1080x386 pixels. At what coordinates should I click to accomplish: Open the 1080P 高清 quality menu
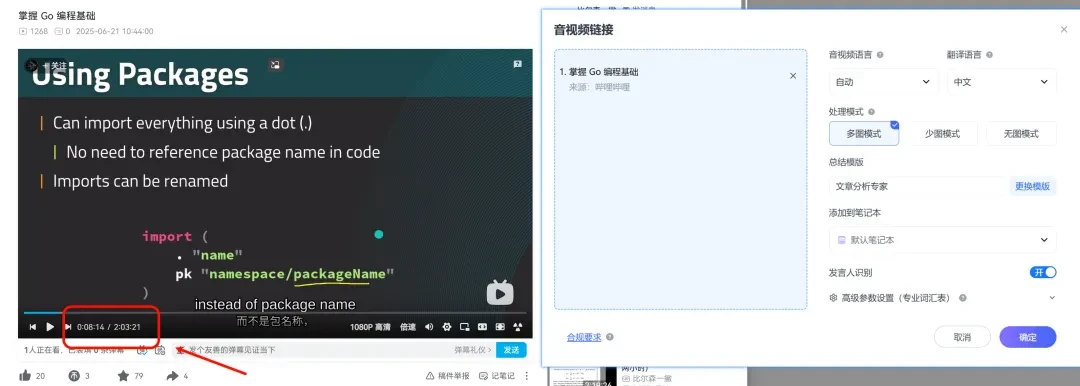pyautogui.click(x=371, y=327)
